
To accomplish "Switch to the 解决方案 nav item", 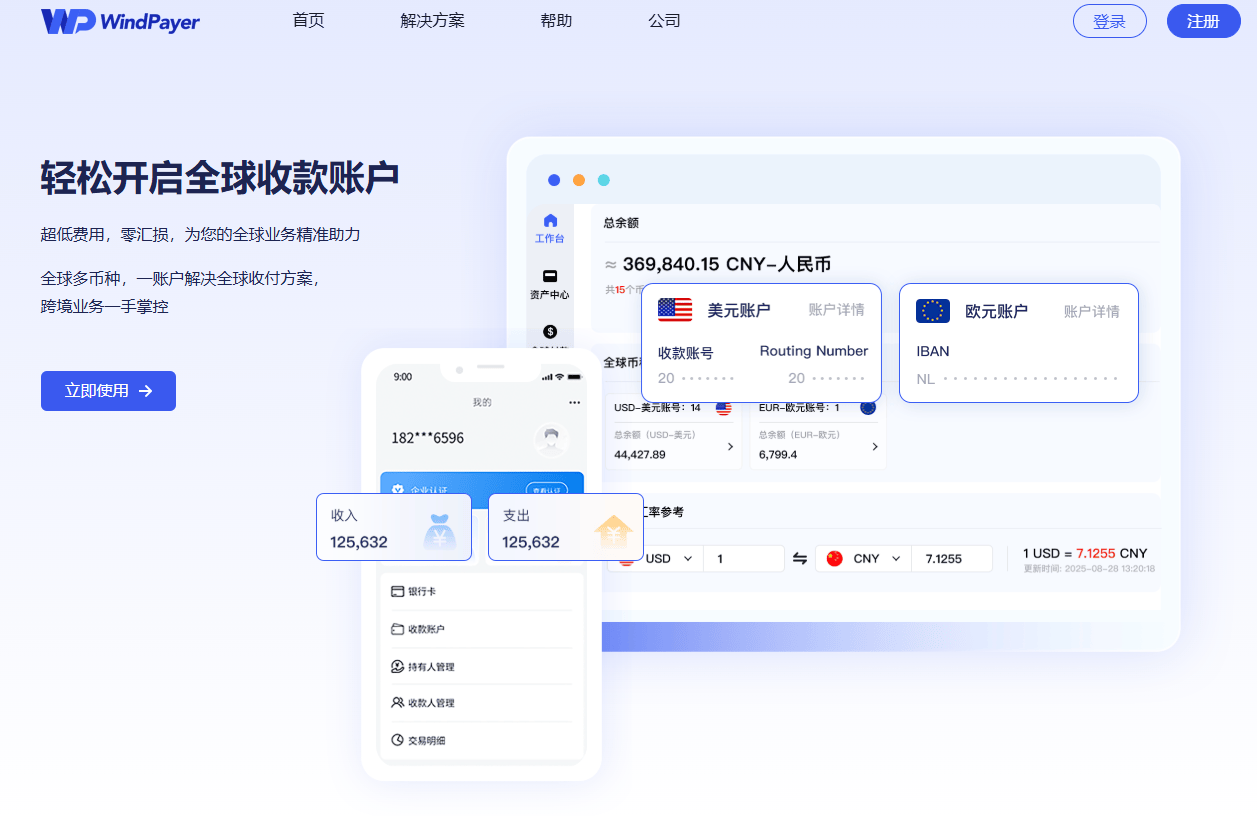I will tap(432, 20).
